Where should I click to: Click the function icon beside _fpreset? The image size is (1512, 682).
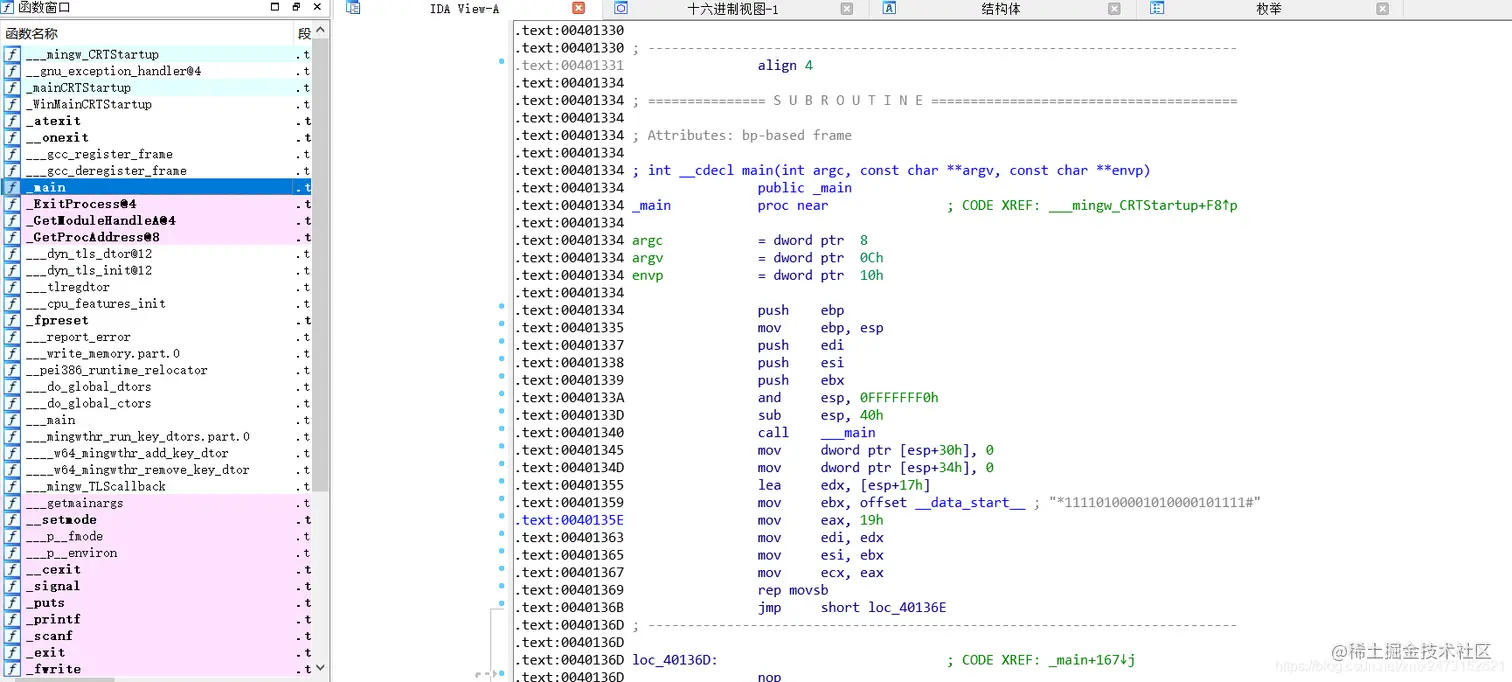tap(12, 320)
